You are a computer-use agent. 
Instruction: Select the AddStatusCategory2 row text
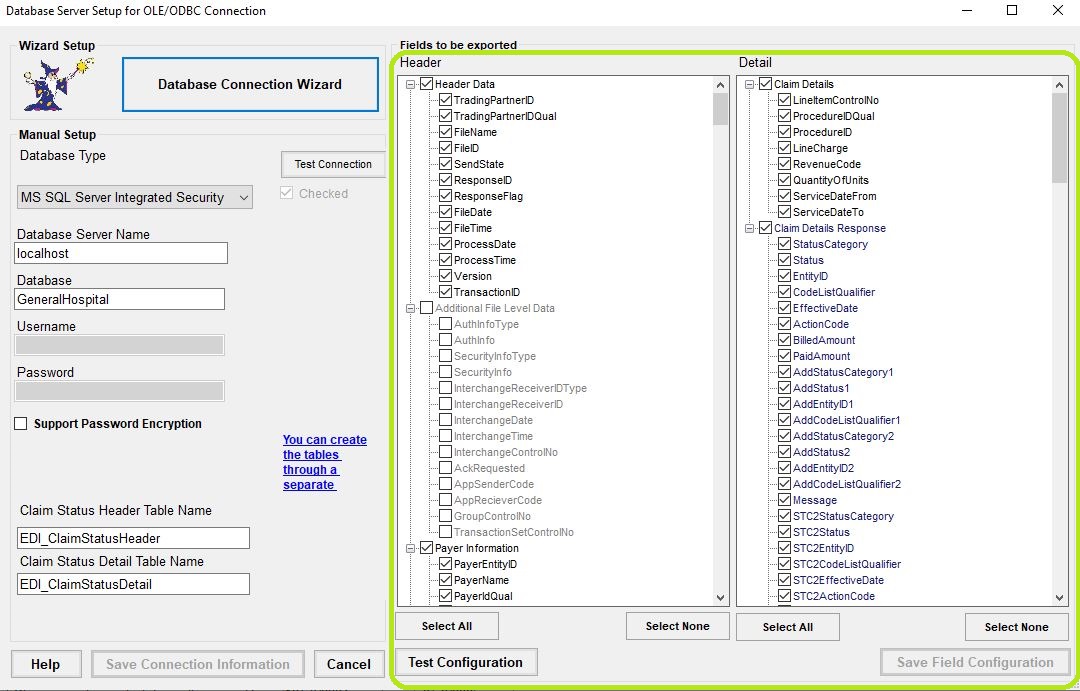point(843,436)
